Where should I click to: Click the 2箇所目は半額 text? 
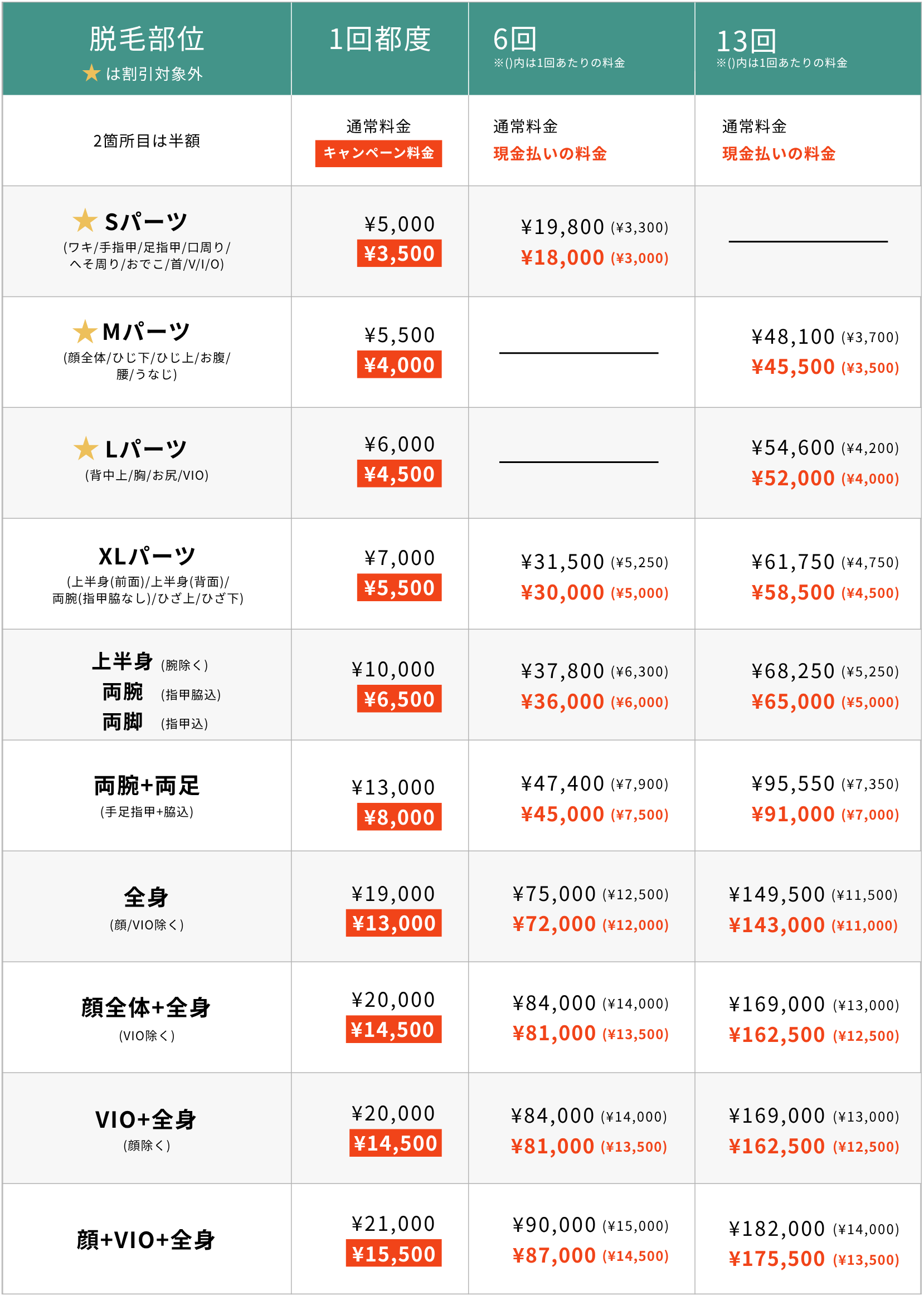[147, 140]
